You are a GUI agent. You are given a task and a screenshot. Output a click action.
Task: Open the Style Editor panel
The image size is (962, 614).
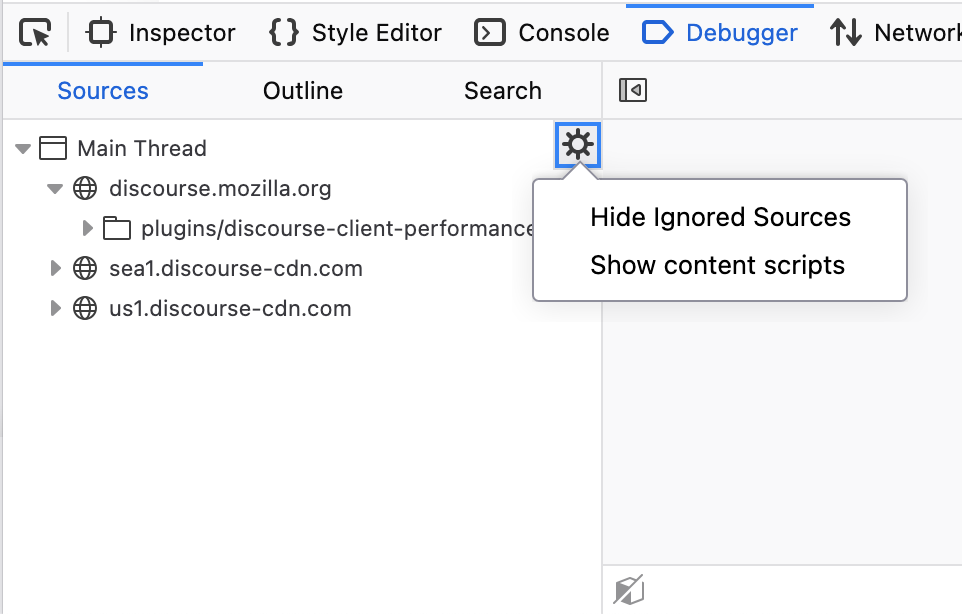(x=355, y=33)
